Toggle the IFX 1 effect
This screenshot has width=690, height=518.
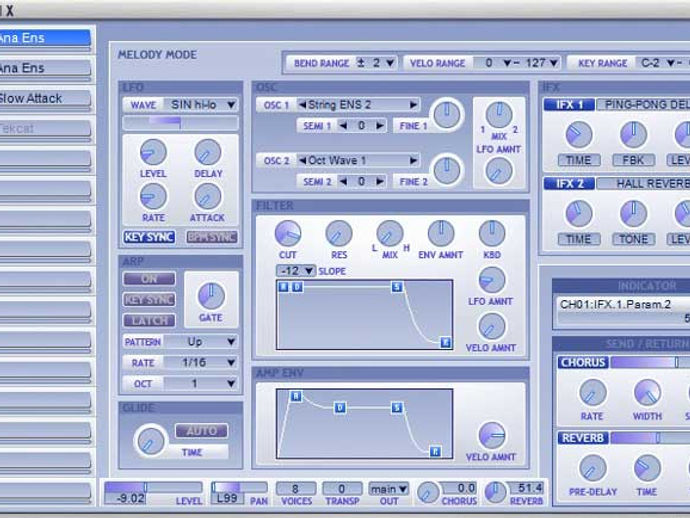[569, 105]
